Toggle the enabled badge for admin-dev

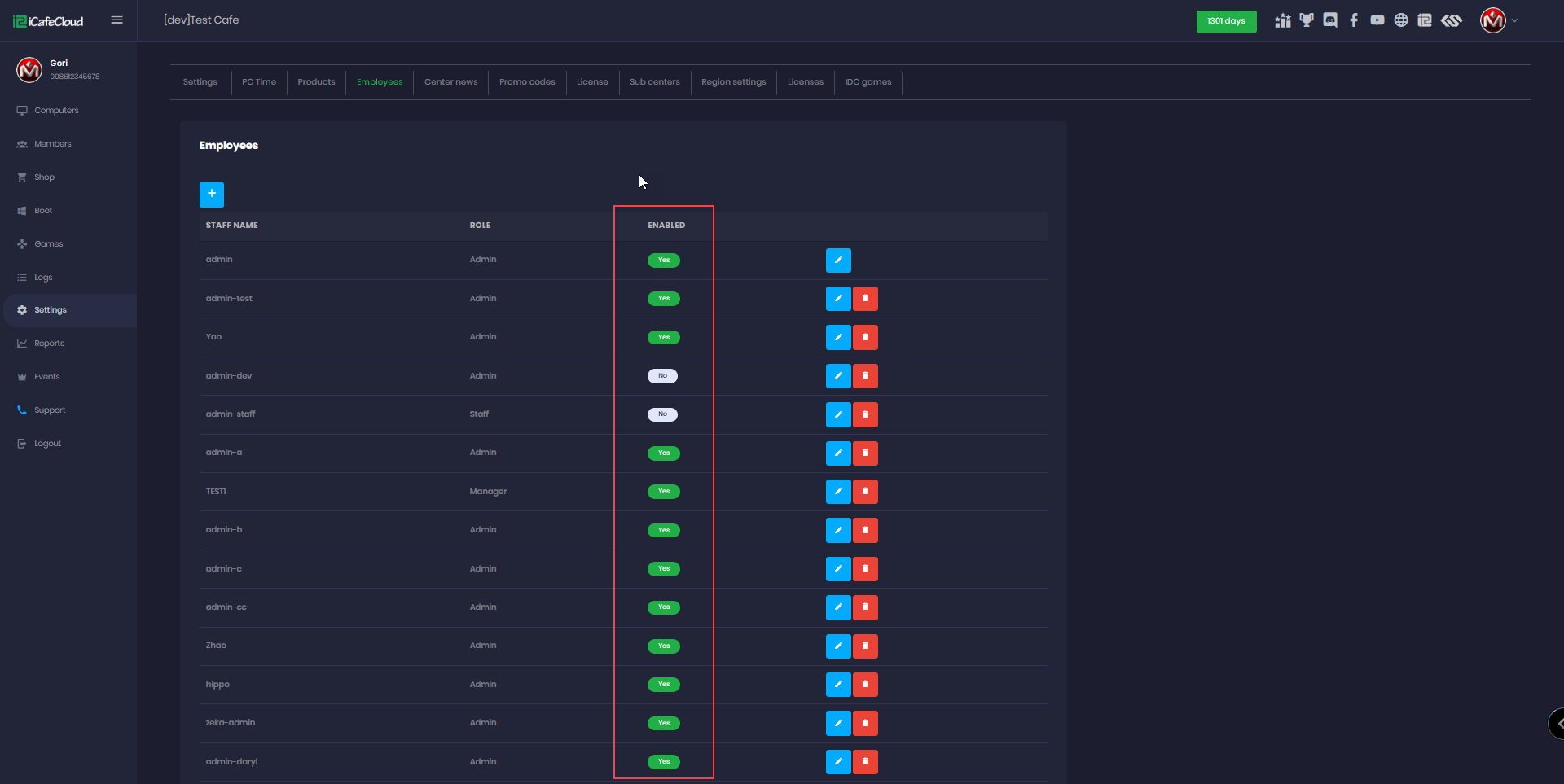pos(662,376)
